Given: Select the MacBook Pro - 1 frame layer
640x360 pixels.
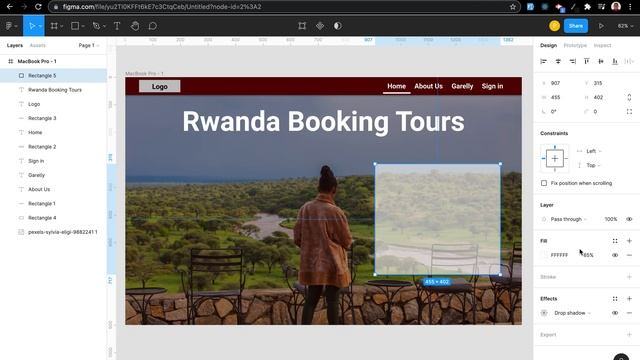Looking at the screenshot, I should click(53, 61).
